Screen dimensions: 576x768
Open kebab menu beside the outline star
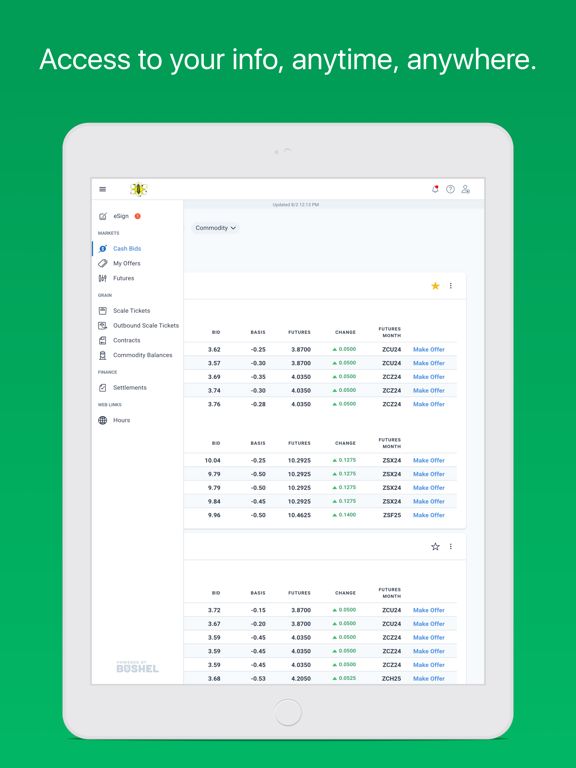click(x=451, y=547)
